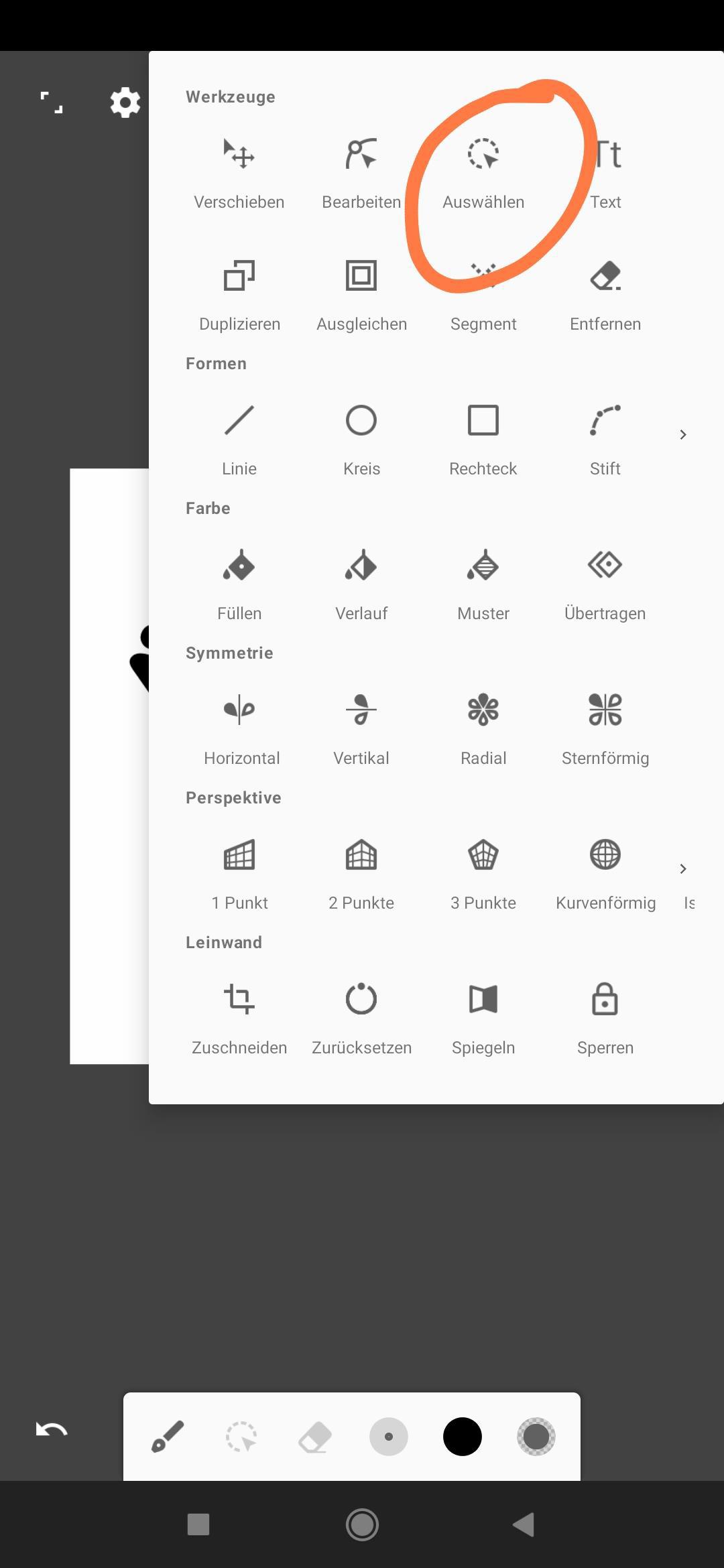Open the Verlauf gradient tool
The image size is (724, 1568).
pos(361,585)
